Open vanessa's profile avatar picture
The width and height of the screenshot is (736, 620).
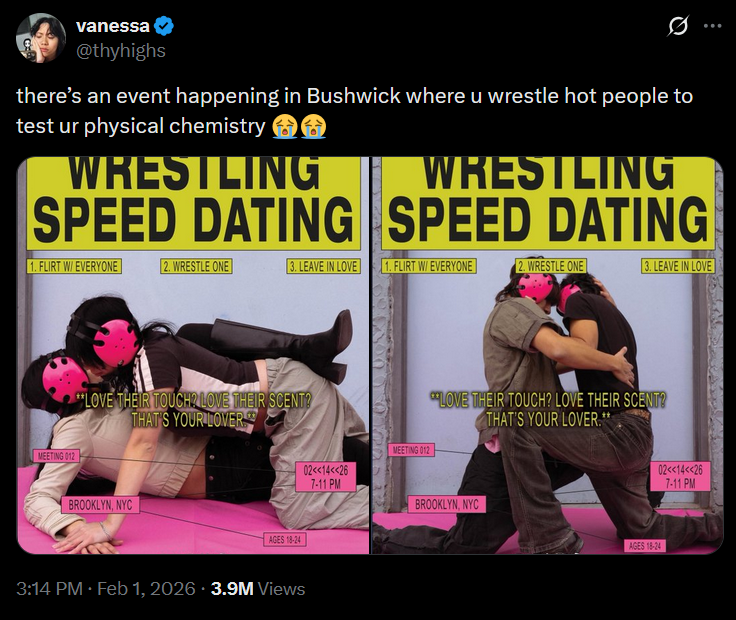pyautogui.click(x=41, y=38)
